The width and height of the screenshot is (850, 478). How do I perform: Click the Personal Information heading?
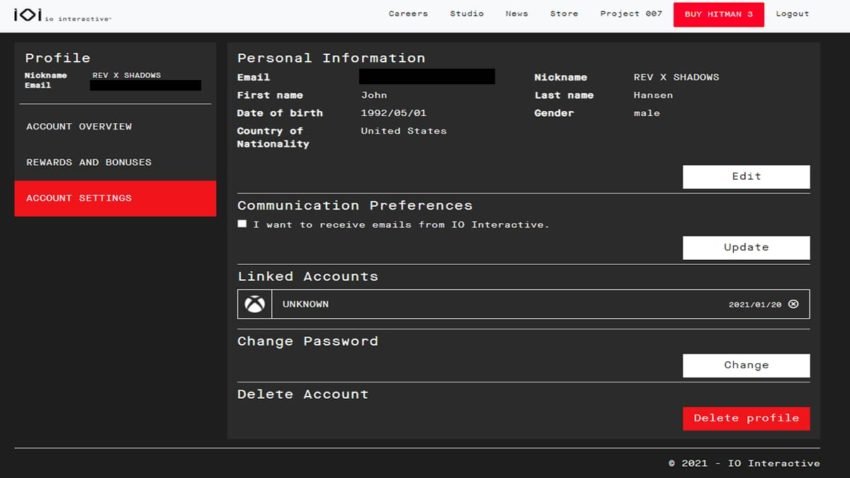coord(331,58)
